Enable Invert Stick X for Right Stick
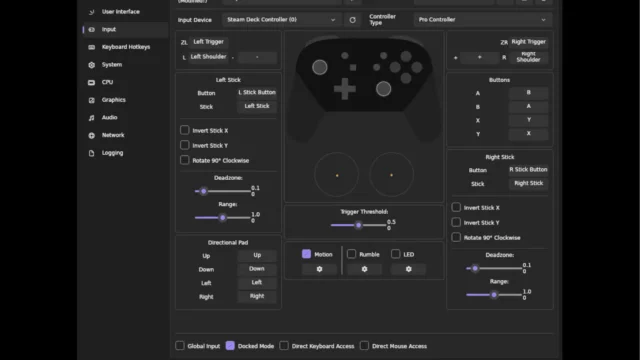 [456, 207]
